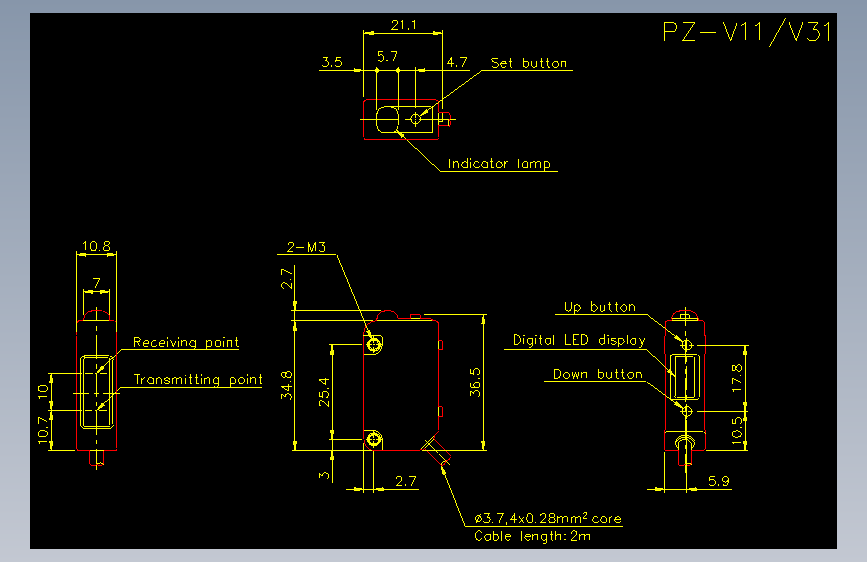Click the upper M3 mounting hole

point(374,345)
